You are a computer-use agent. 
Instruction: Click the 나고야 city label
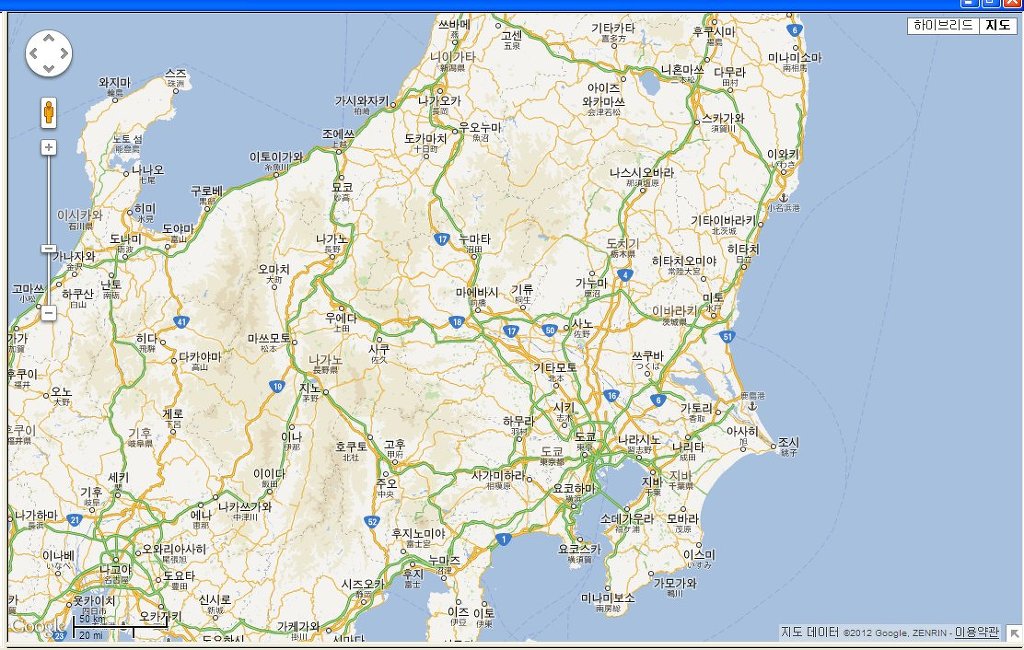tap(115, 570)
